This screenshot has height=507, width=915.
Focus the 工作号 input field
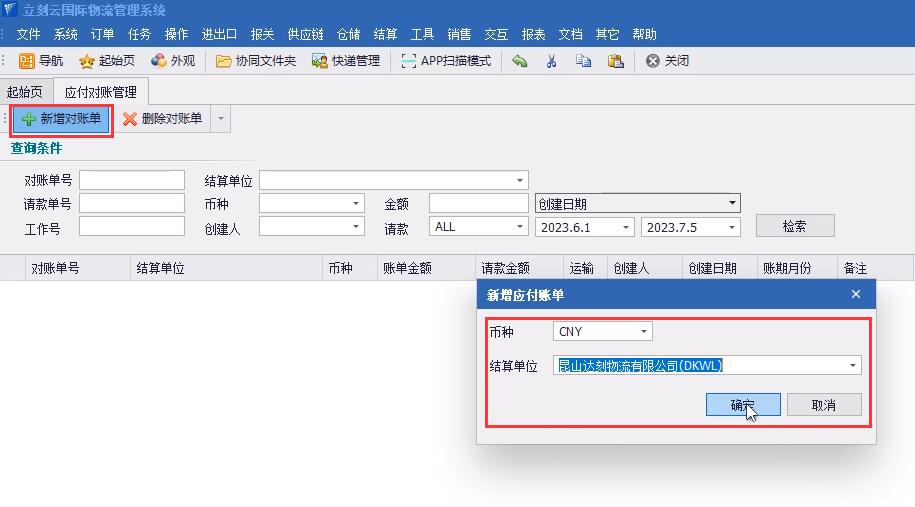tap(132, 226)
